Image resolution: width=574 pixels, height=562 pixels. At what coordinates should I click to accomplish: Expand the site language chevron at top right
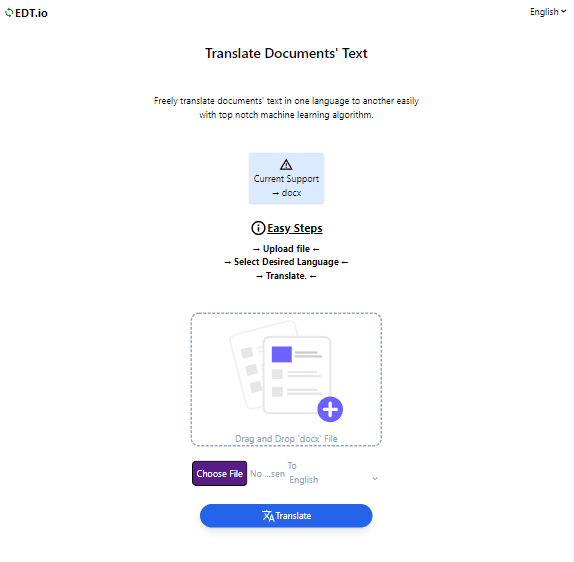[x=563, y=11]
